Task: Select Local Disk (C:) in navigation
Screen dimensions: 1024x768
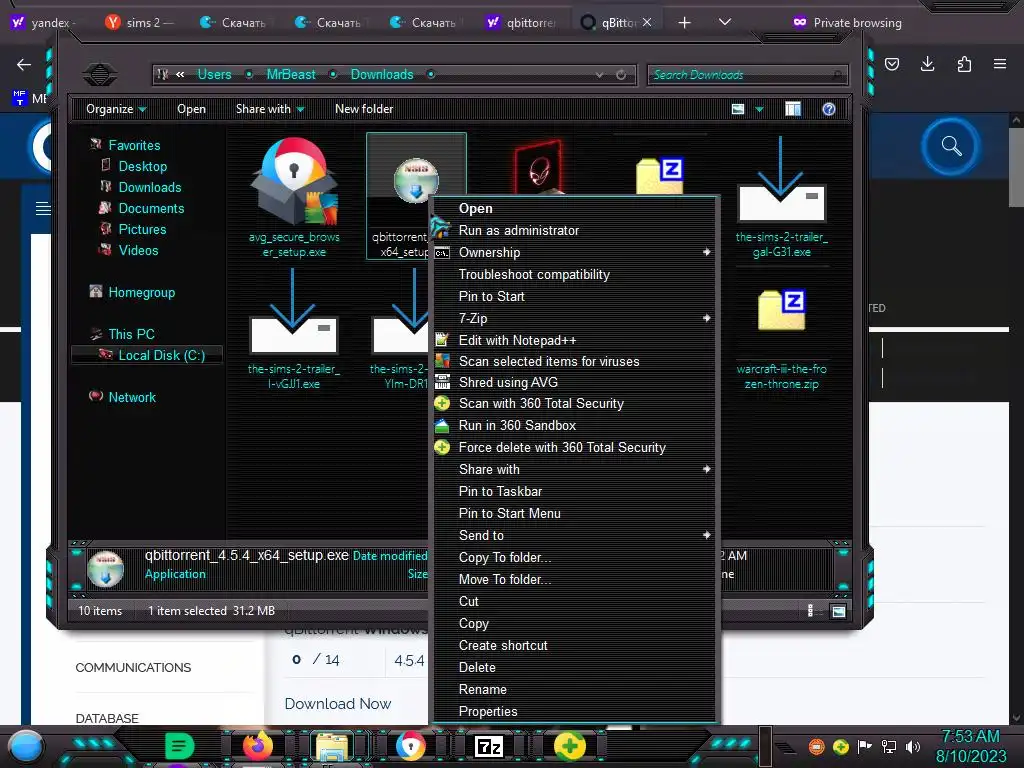Action: [161, 355]
